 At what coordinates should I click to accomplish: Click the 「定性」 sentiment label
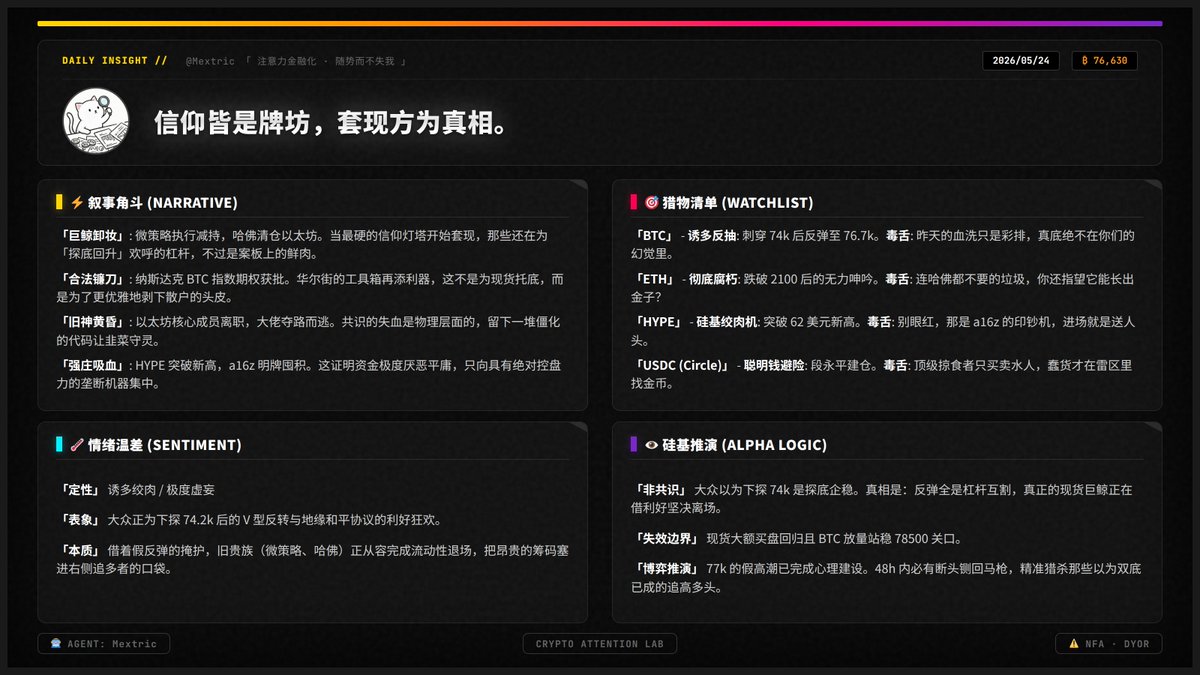point(81,490)
